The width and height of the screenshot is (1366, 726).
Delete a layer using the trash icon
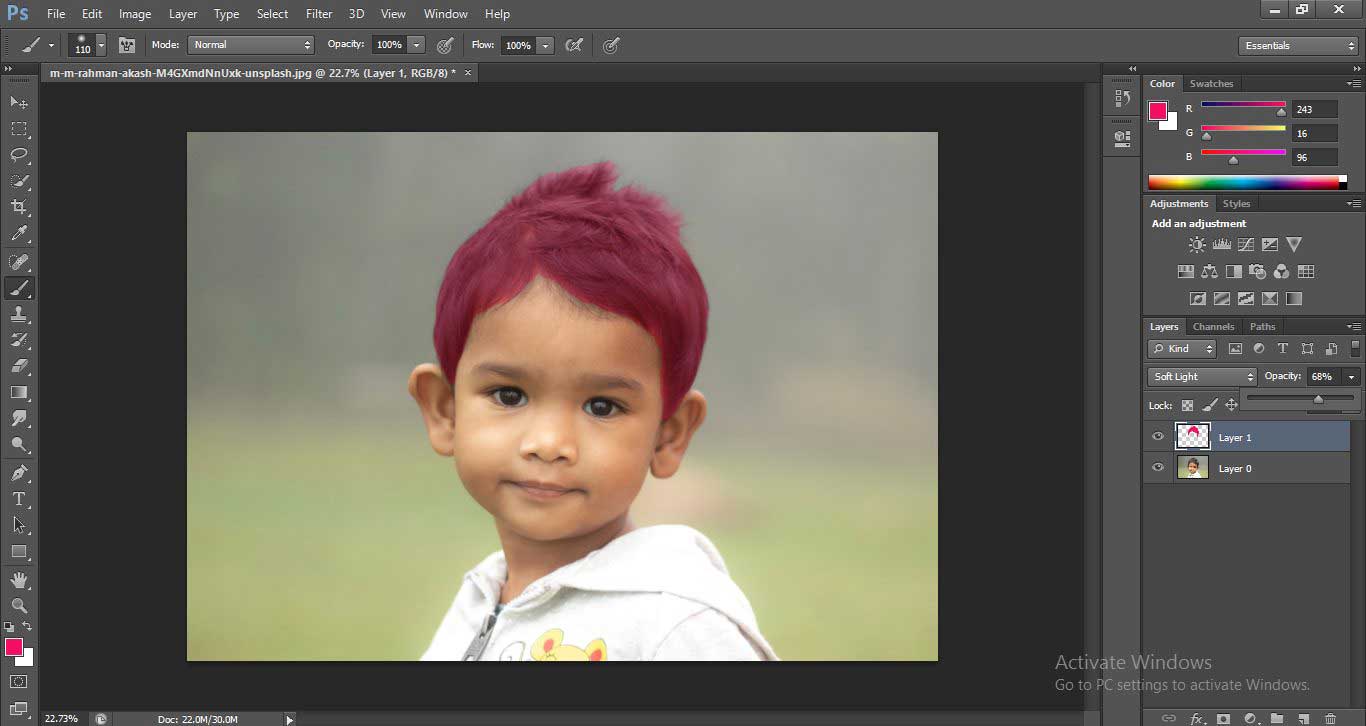coord(1330,717)
